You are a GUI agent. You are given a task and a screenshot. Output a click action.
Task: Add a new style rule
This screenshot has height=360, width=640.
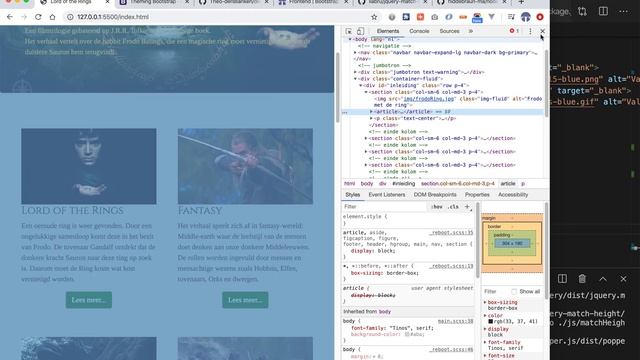[467, 207]
